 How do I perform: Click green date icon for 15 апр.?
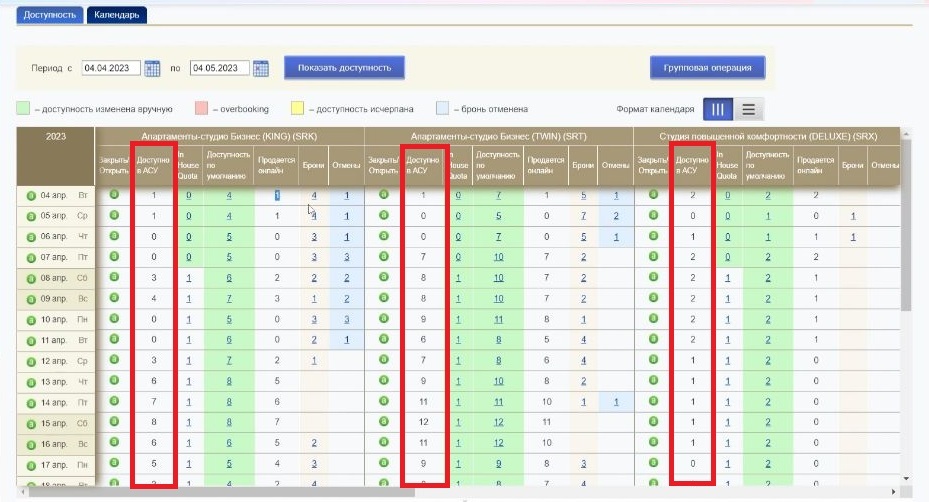click(31, 424)
